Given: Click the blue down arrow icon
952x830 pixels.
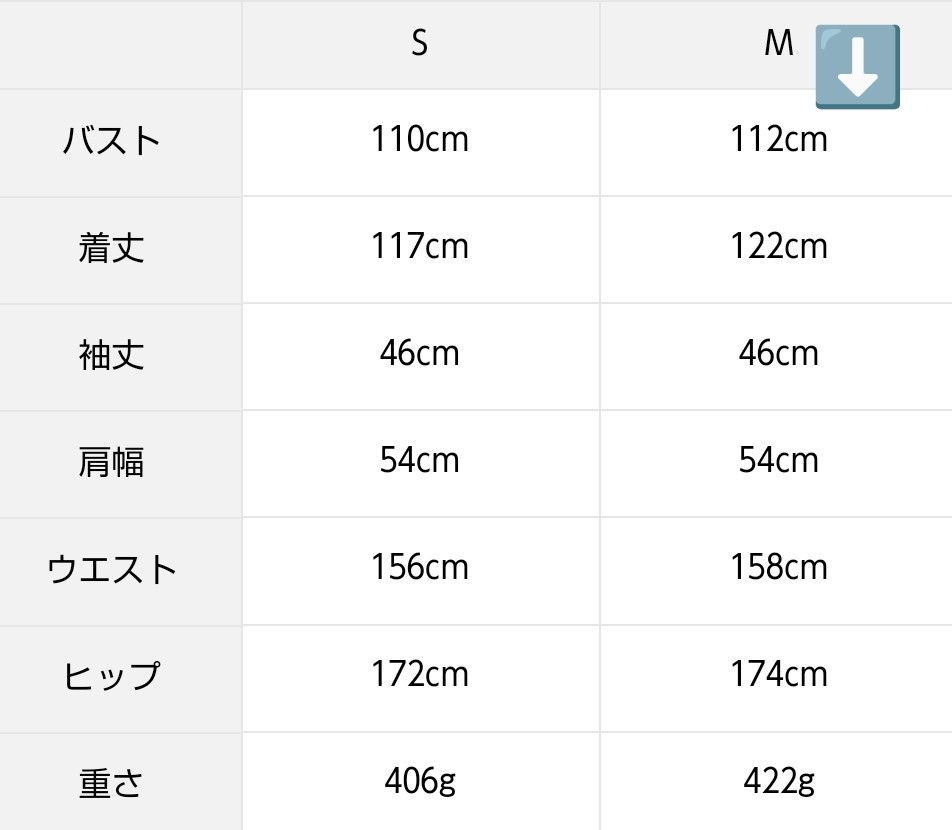Looking at the screenshot, I should pos(857,67).
